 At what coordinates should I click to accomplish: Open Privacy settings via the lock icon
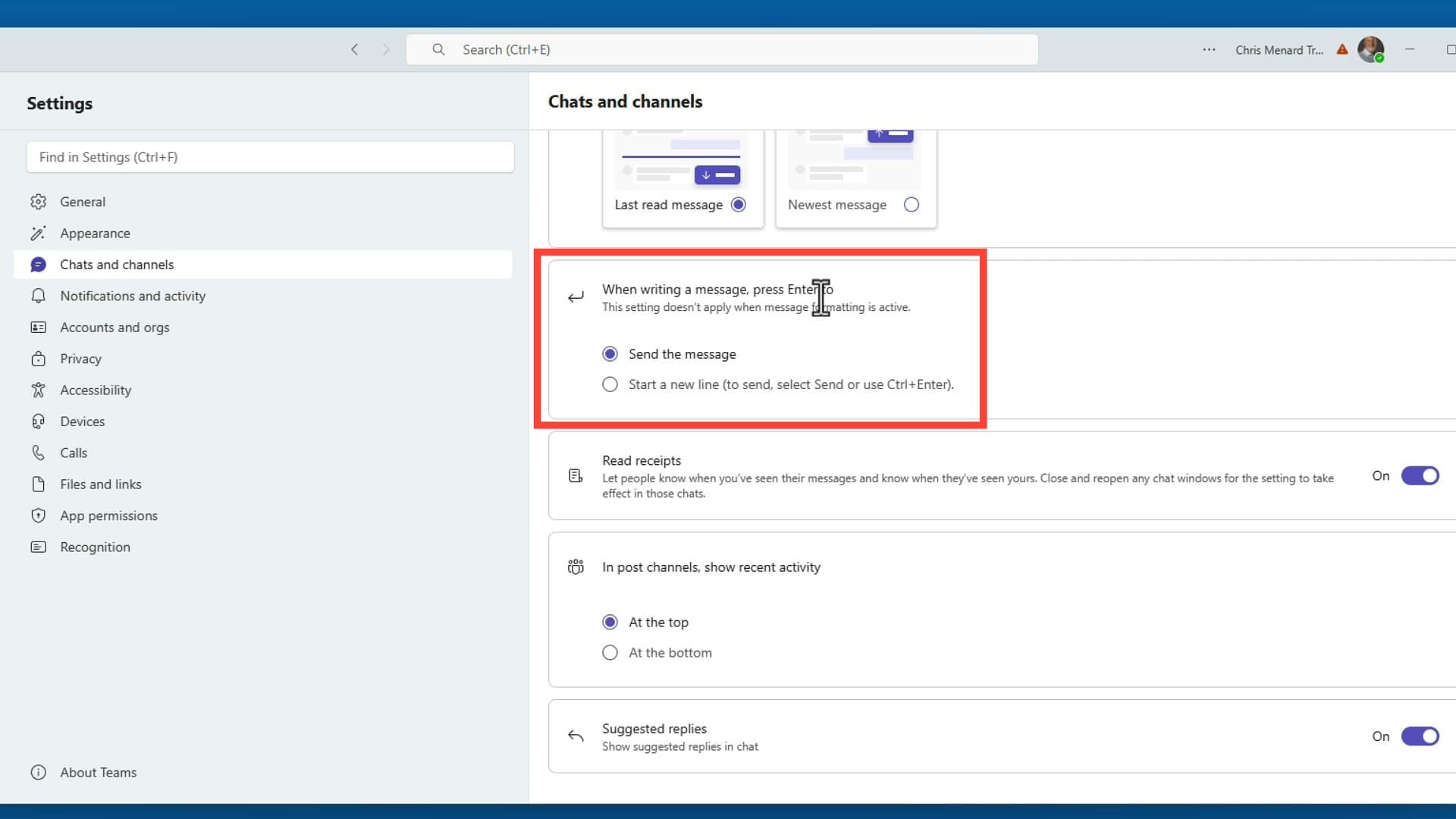click(39, 359)
